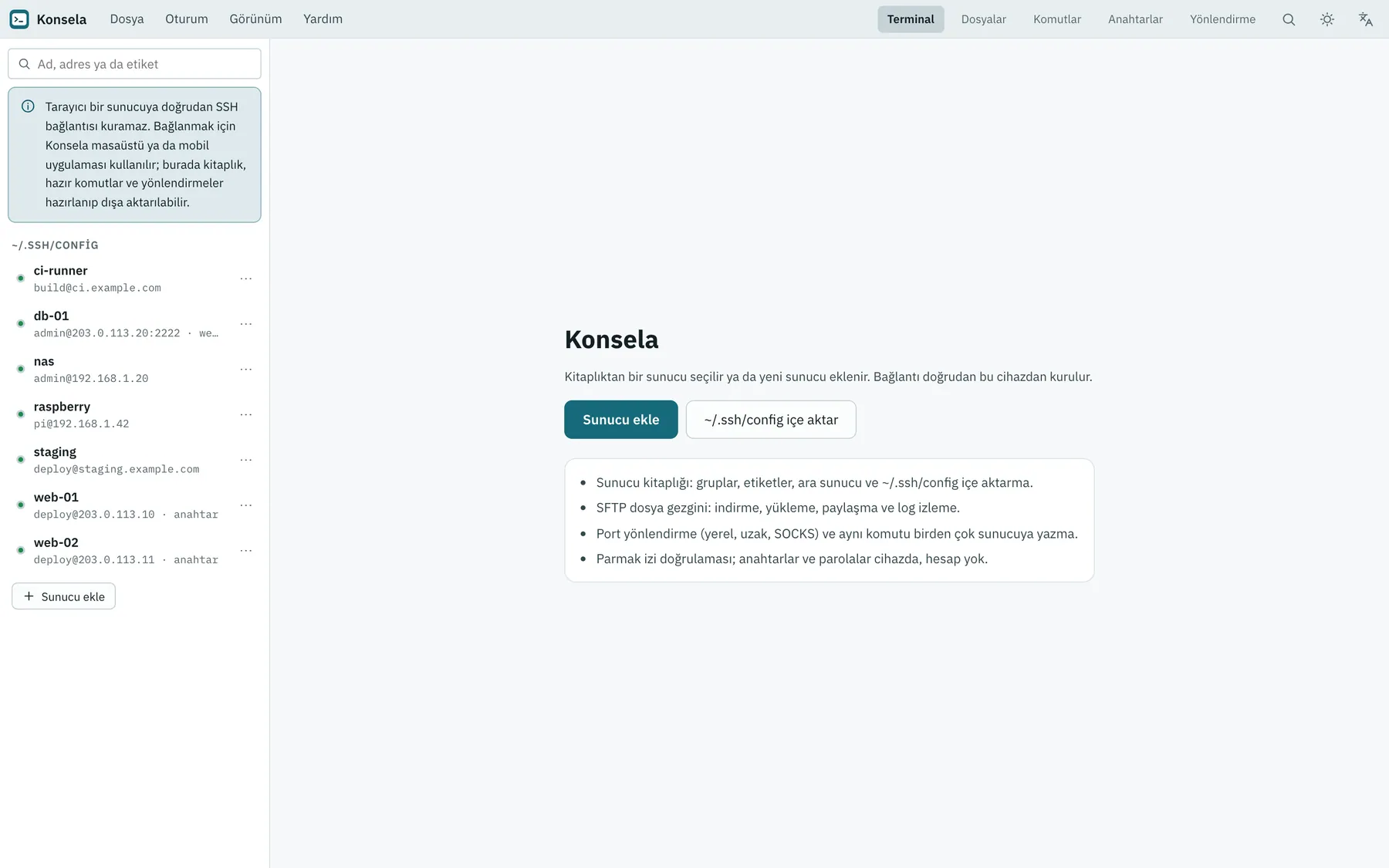Switch to the Terminal tab
Viewport: 1389px width, 868px height.
pyautogui.click(x=911, y=19)
